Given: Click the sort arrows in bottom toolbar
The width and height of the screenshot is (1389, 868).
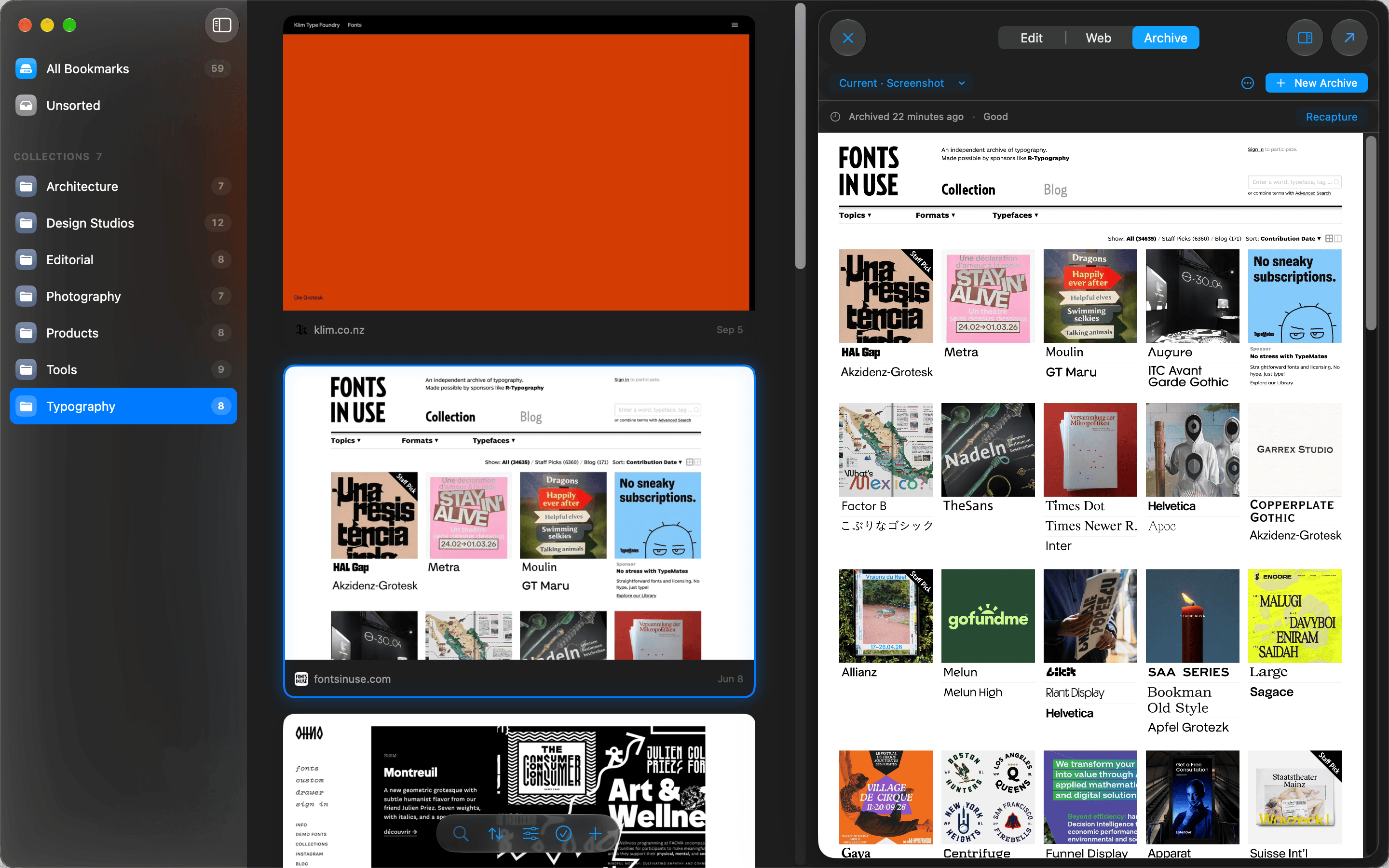Looking at the screenshot, I should click(495, 833).
